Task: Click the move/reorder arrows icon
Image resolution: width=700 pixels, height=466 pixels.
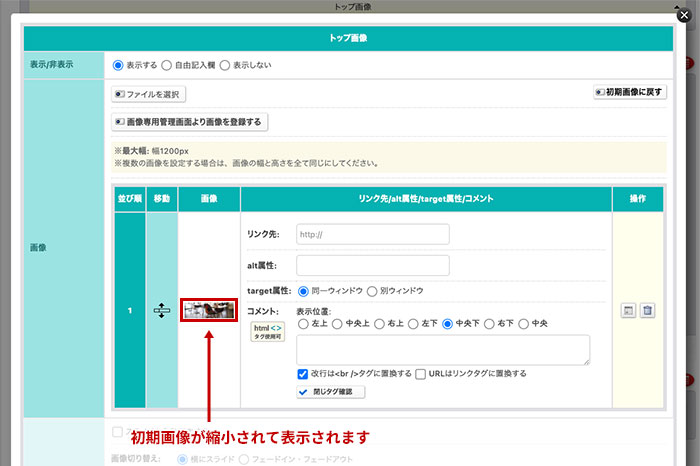Action: click(x=162, y=311)
